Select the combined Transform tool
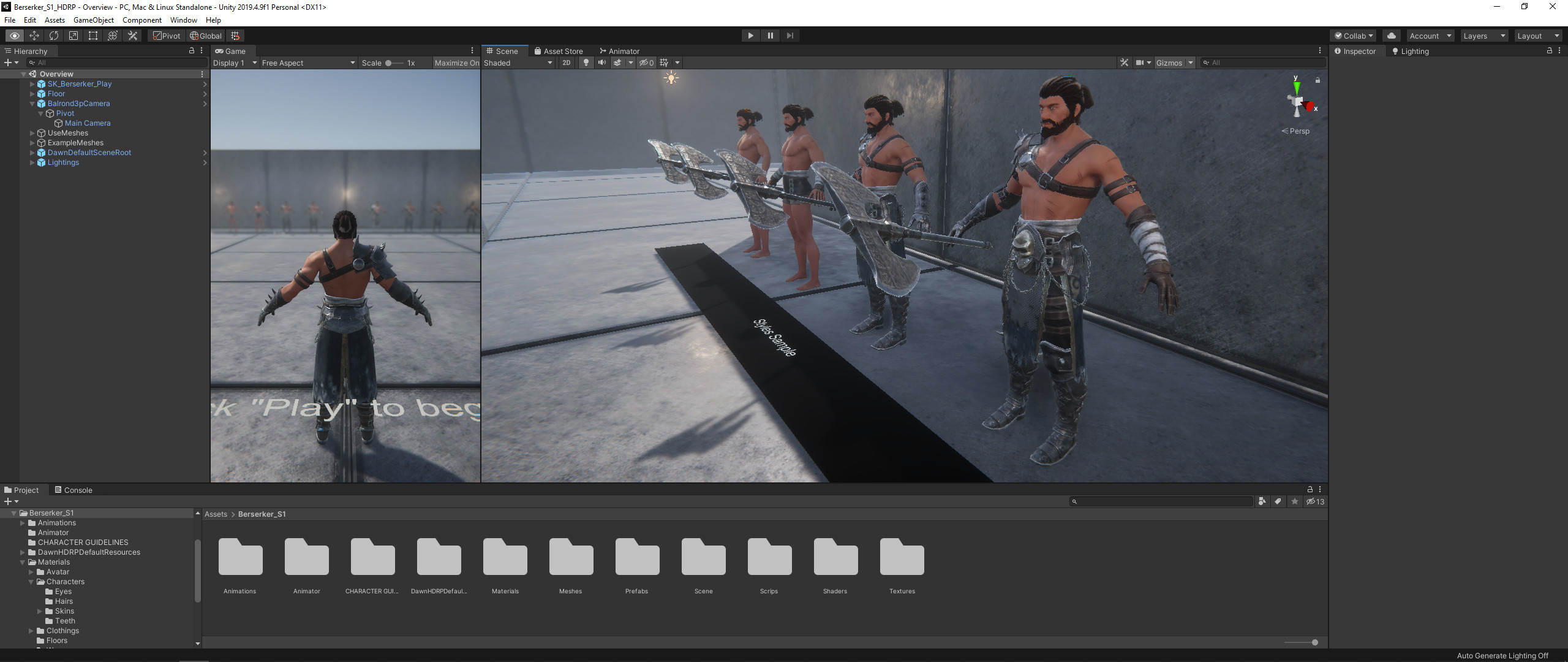This screenshot has width=1568, height=662. coord(113,36)
